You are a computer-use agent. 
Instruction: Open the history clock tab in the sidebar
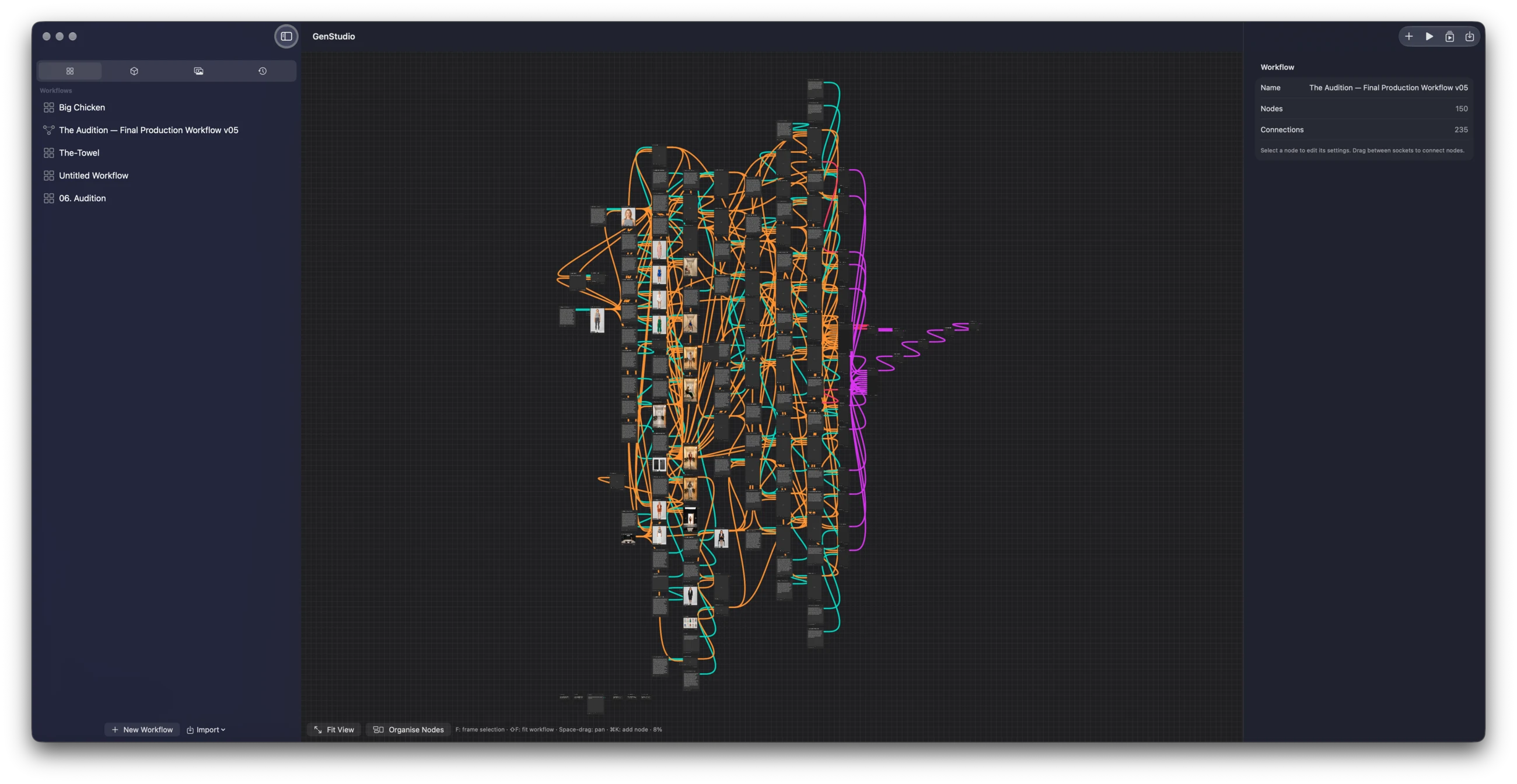(263, 71)
